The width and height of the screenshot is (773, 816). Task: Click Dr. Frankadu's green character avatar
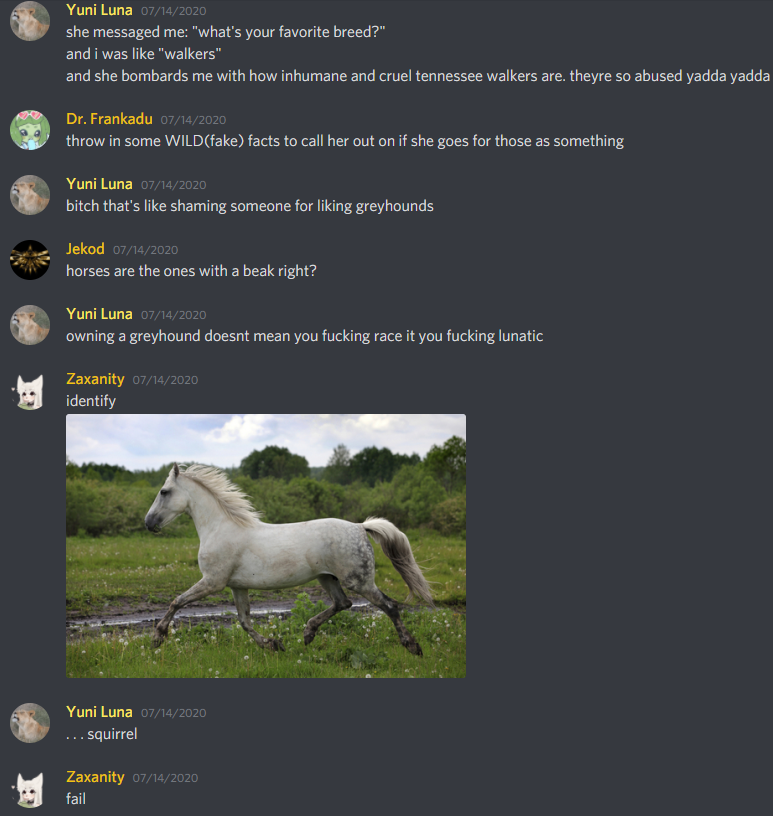(30, 130)
